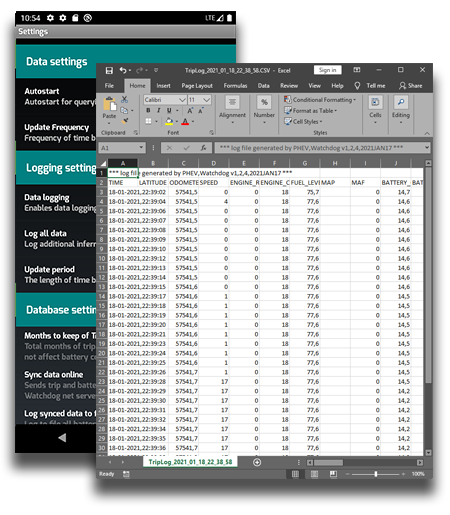This screenshot has height=515, width=450.
Task: Click the Insert Function fx icon
Action: point(203,148)
